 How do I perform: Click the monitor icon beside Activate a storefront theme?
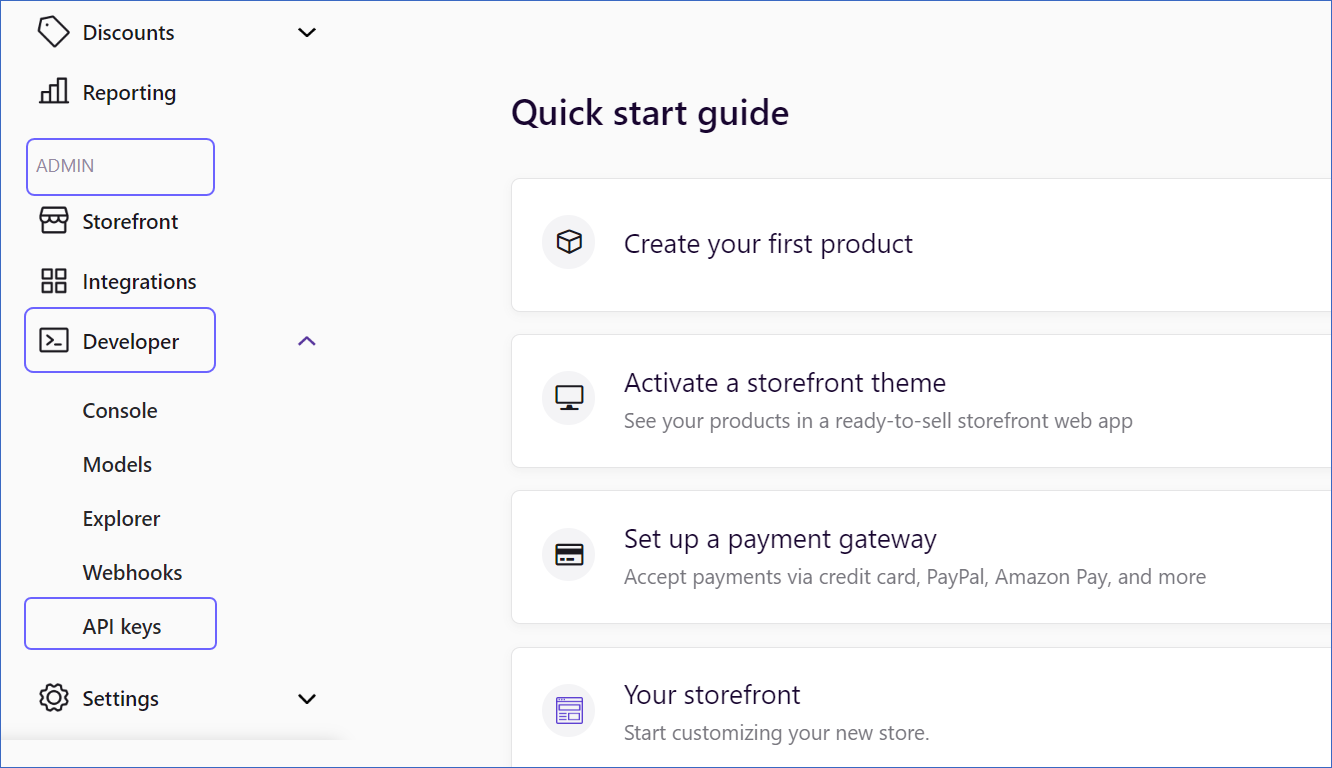tap(569, 399)
